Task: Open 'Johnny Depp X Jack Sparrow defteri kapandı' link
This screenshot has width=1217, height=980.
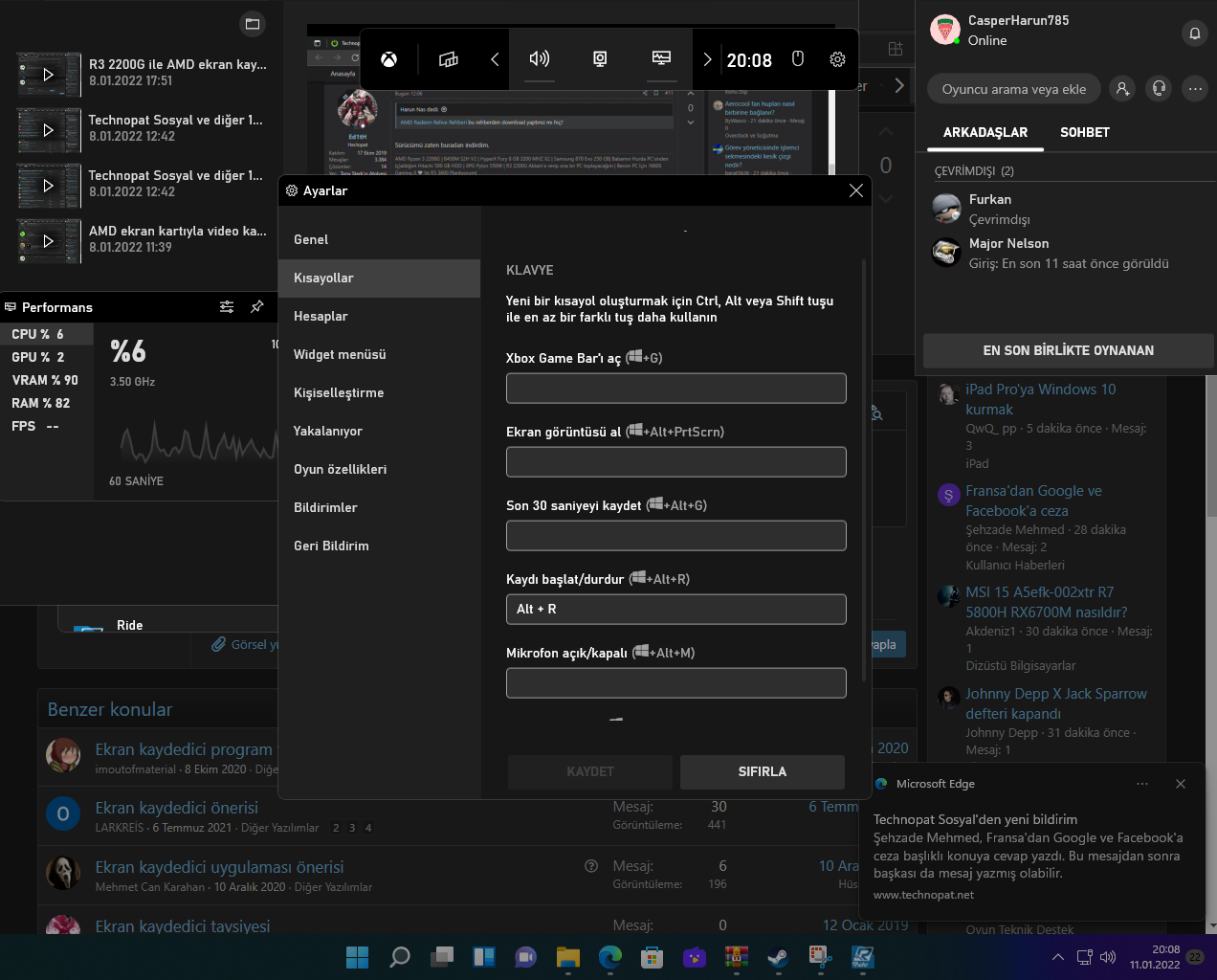Action: point(1056,703)
